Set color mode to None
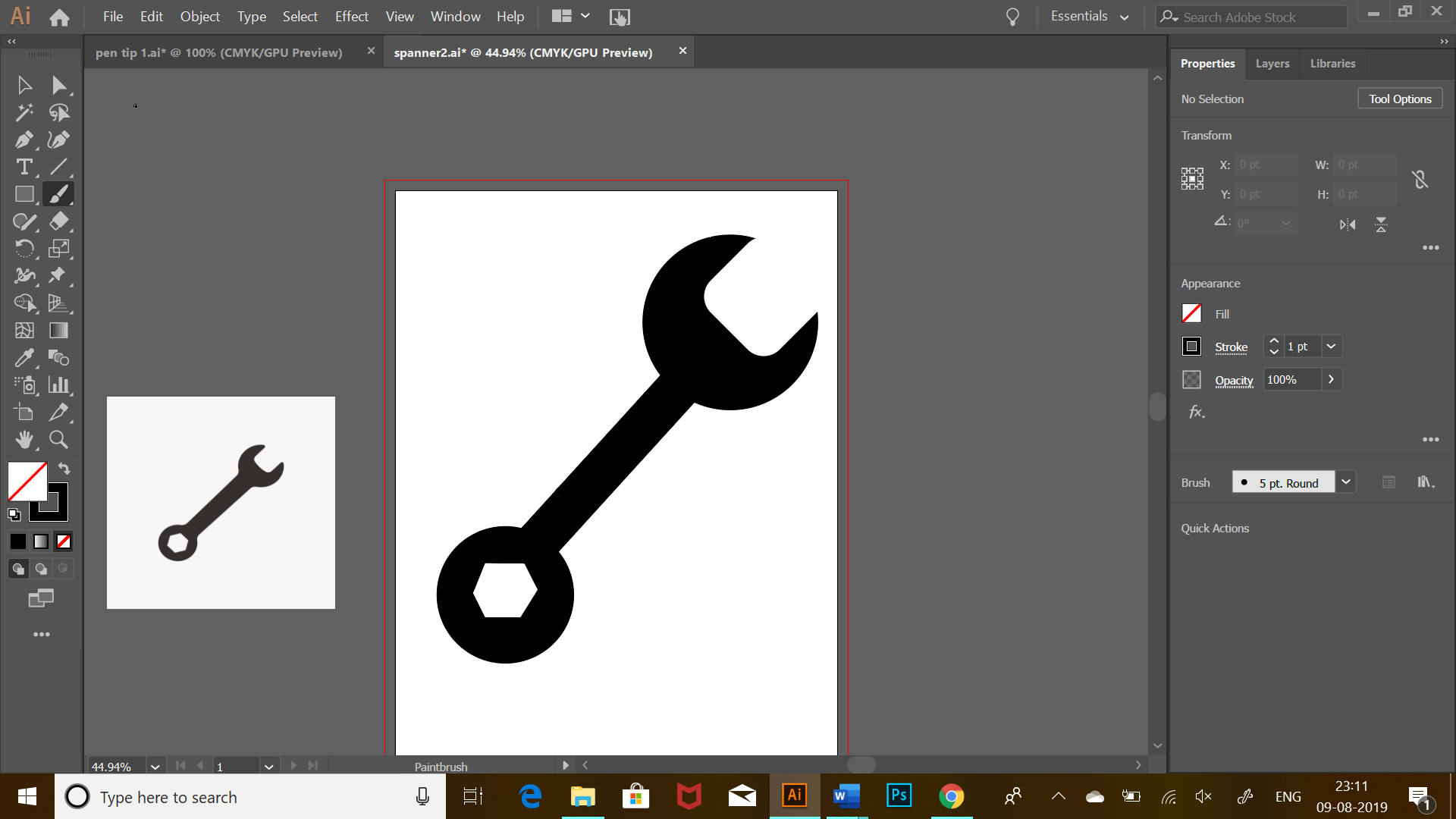 point(64,541)
